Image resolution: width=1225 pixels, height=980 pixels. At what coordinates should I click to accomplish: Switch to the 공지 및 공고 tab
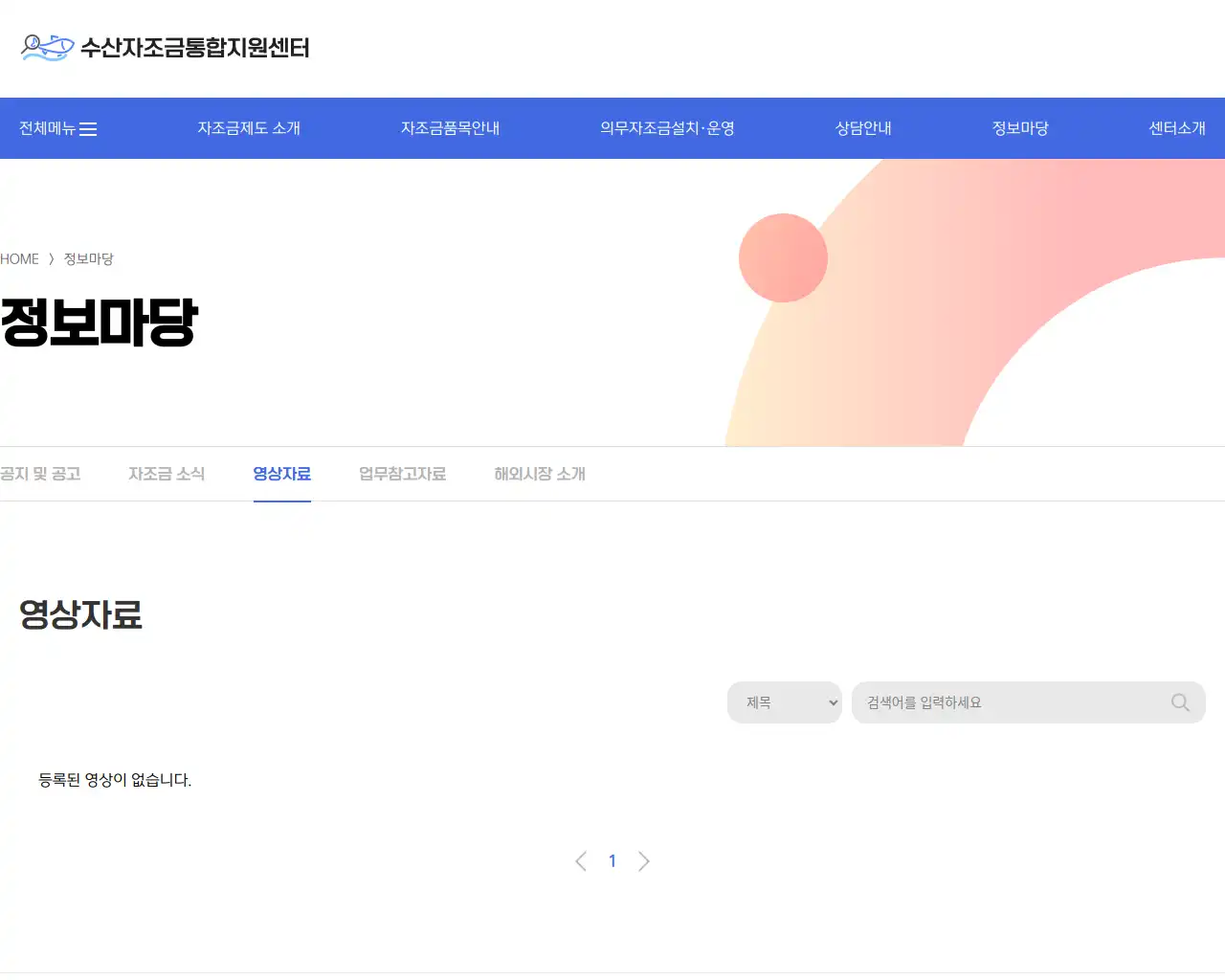(40, 474)
